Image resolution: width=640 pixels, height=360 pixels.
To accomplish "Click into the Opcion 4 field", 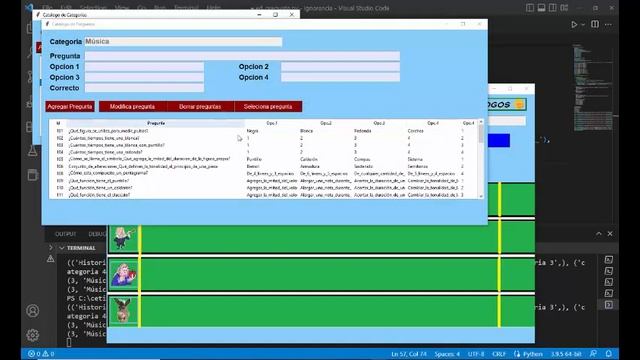I will tap(340, 77).
